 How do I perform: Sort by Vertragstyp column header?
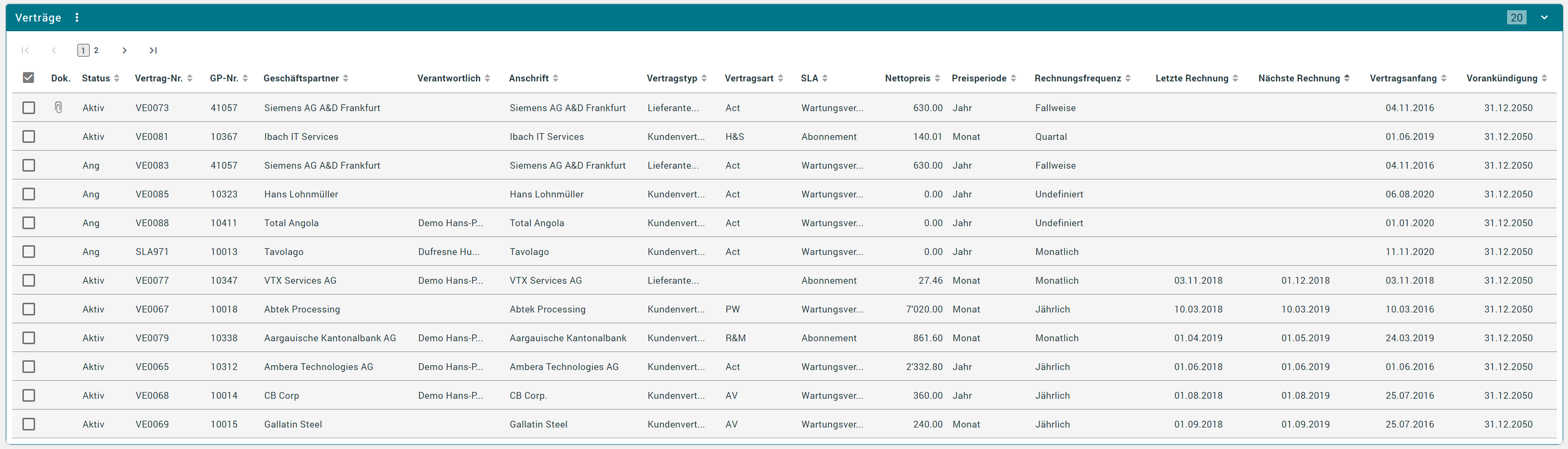[671, 78]
